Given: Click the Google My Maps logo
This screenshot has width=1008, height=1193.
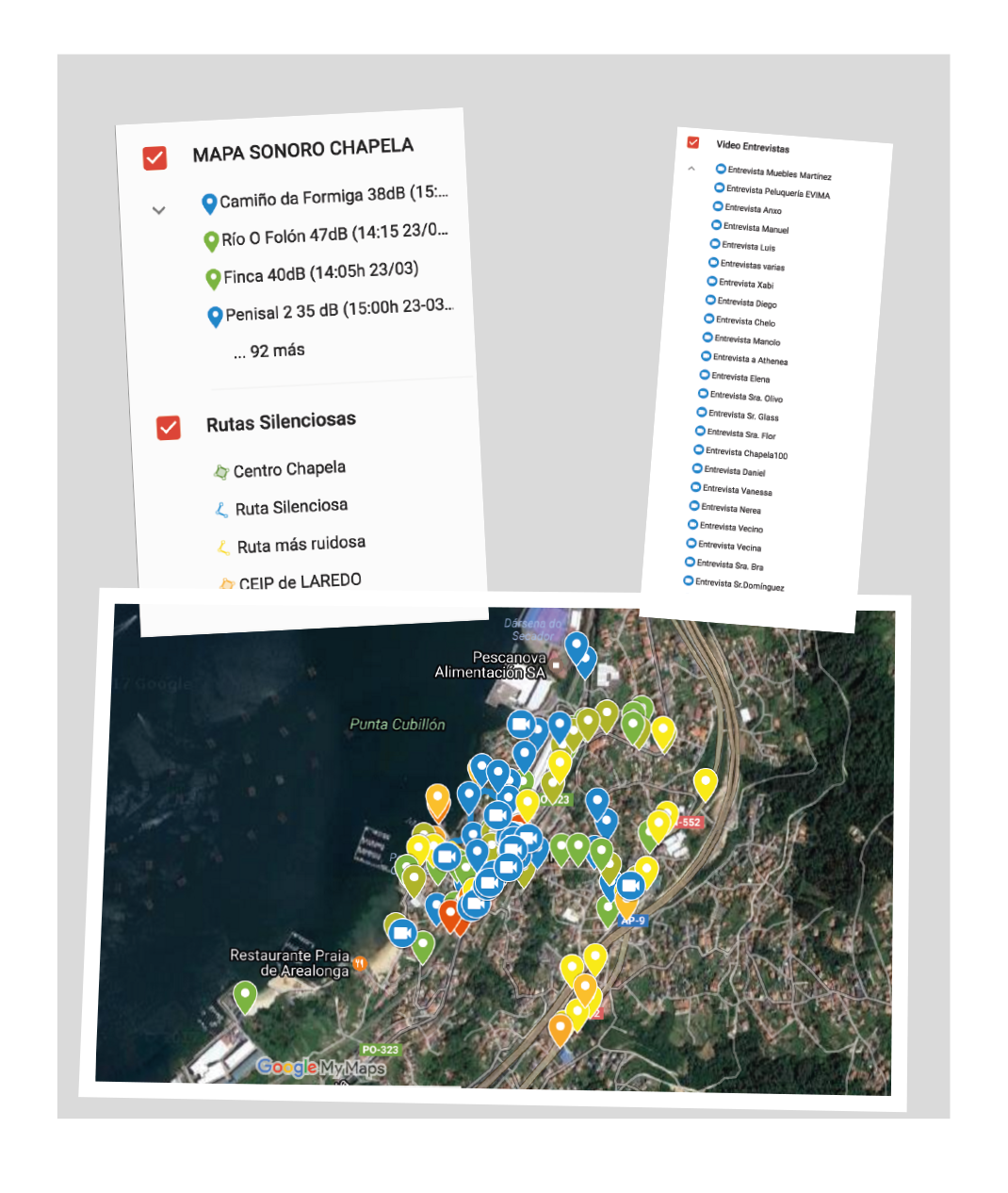Looking at the screenshot, I should 320,1068.
